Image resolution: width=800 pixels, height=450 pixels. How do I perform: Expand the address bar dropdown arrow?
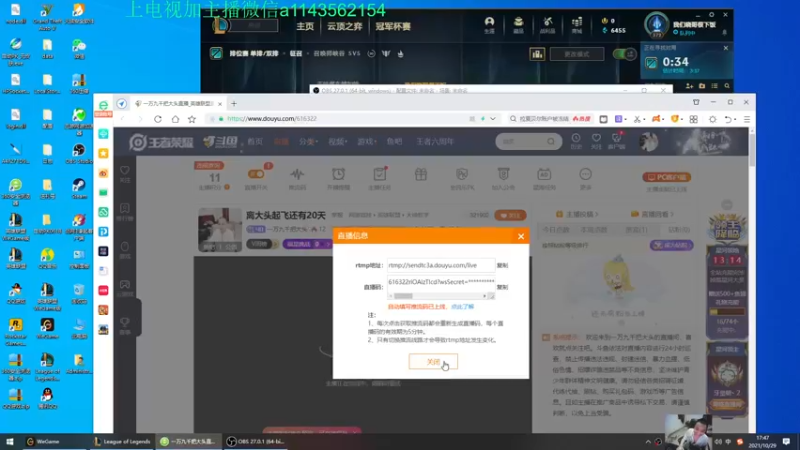493,119
